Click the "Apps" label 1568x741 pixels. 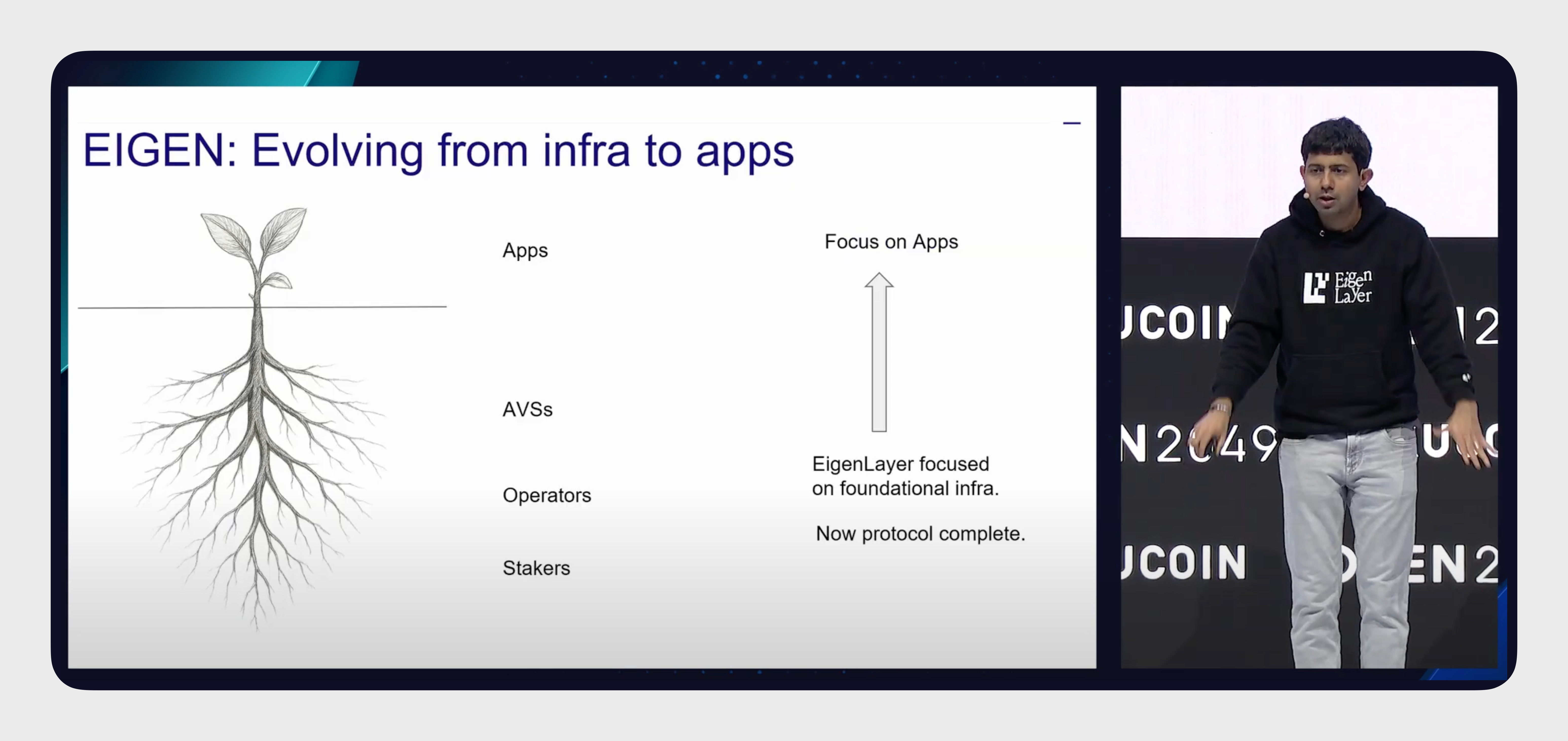525,251
